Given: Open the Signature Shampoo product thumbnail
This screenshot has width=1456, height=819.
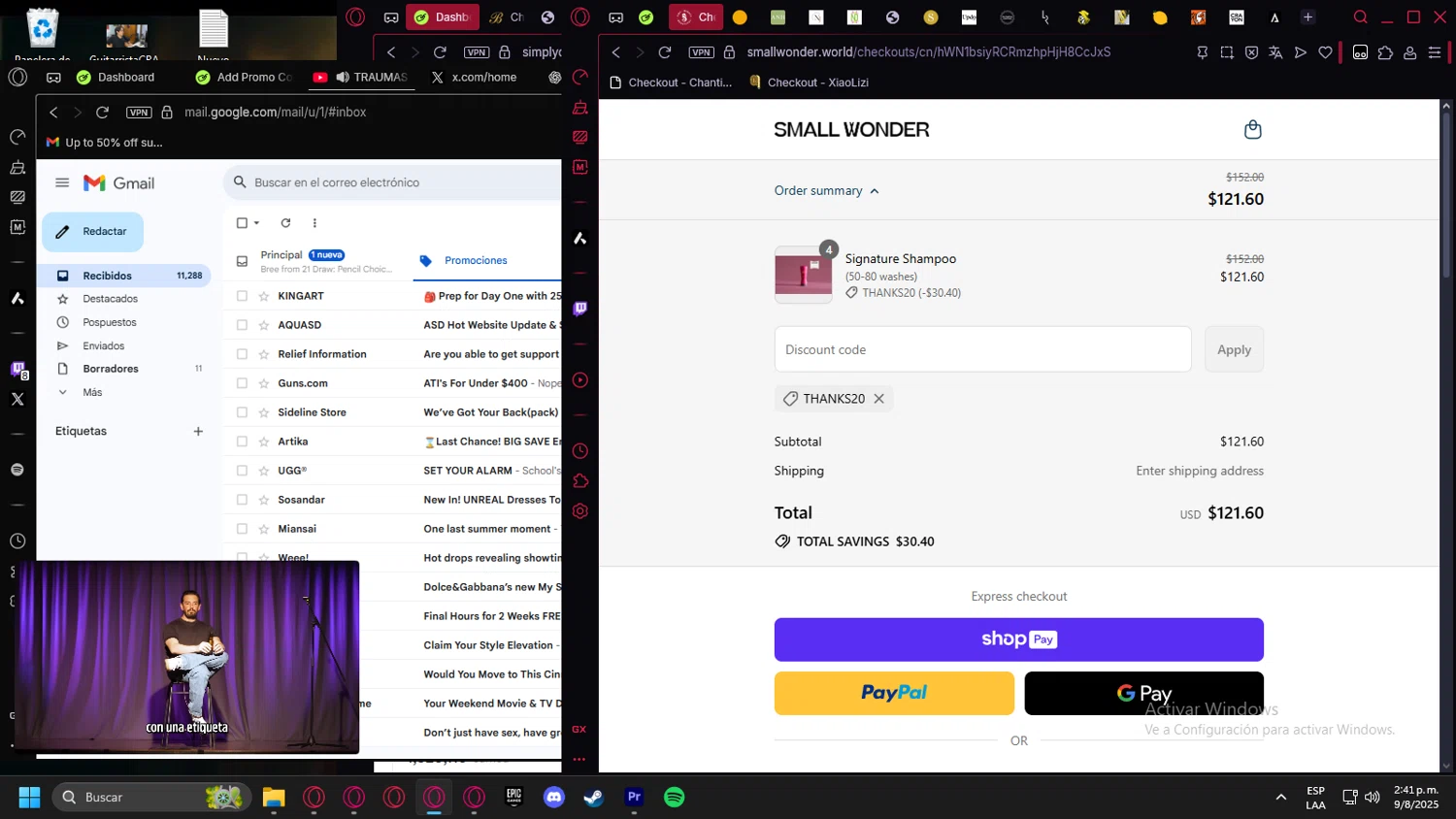Looking at the screenshot, I should tap(803, 275).
